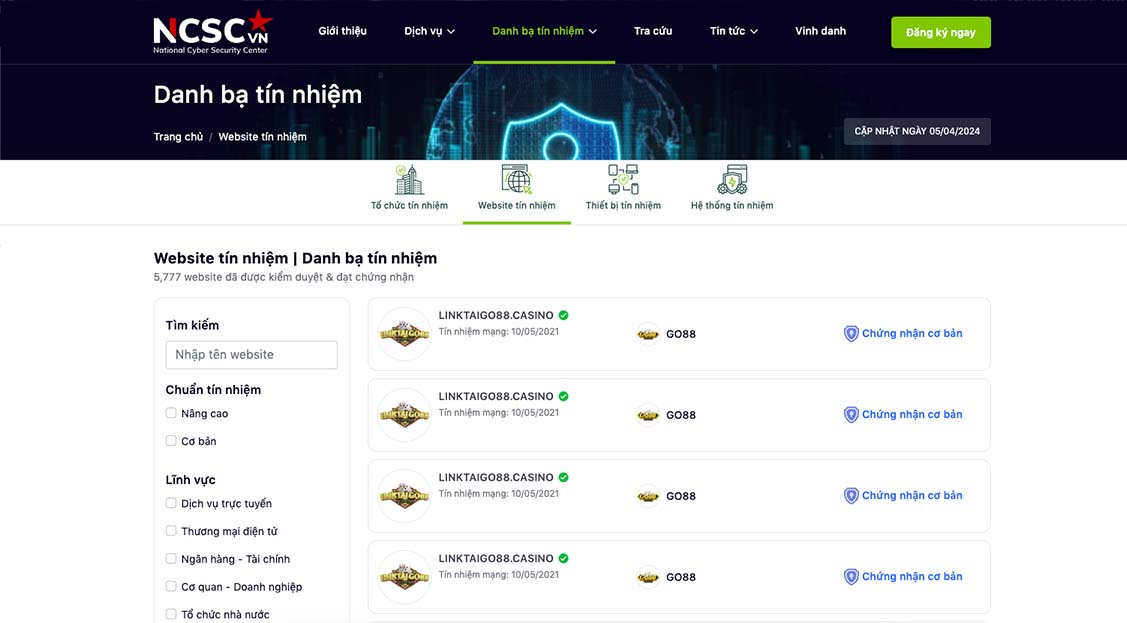
Task: Open the second result's site logo thumbnail
Action: tap(404, 415)
